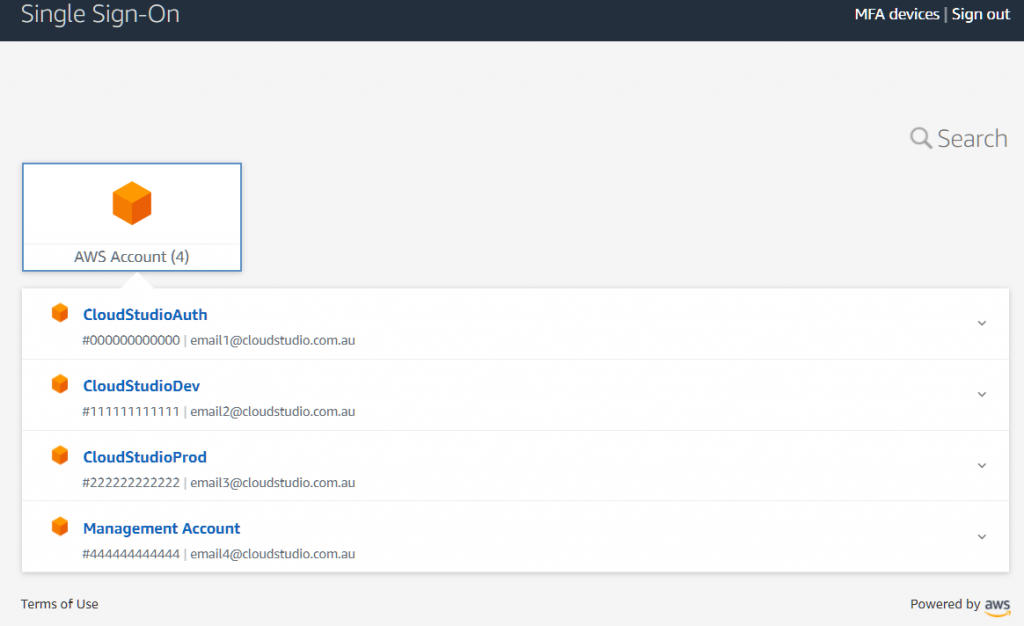Viewport: 1024px width, 626px height.
Task: Click the magnifying glass search icon
Action: (921, 138)
